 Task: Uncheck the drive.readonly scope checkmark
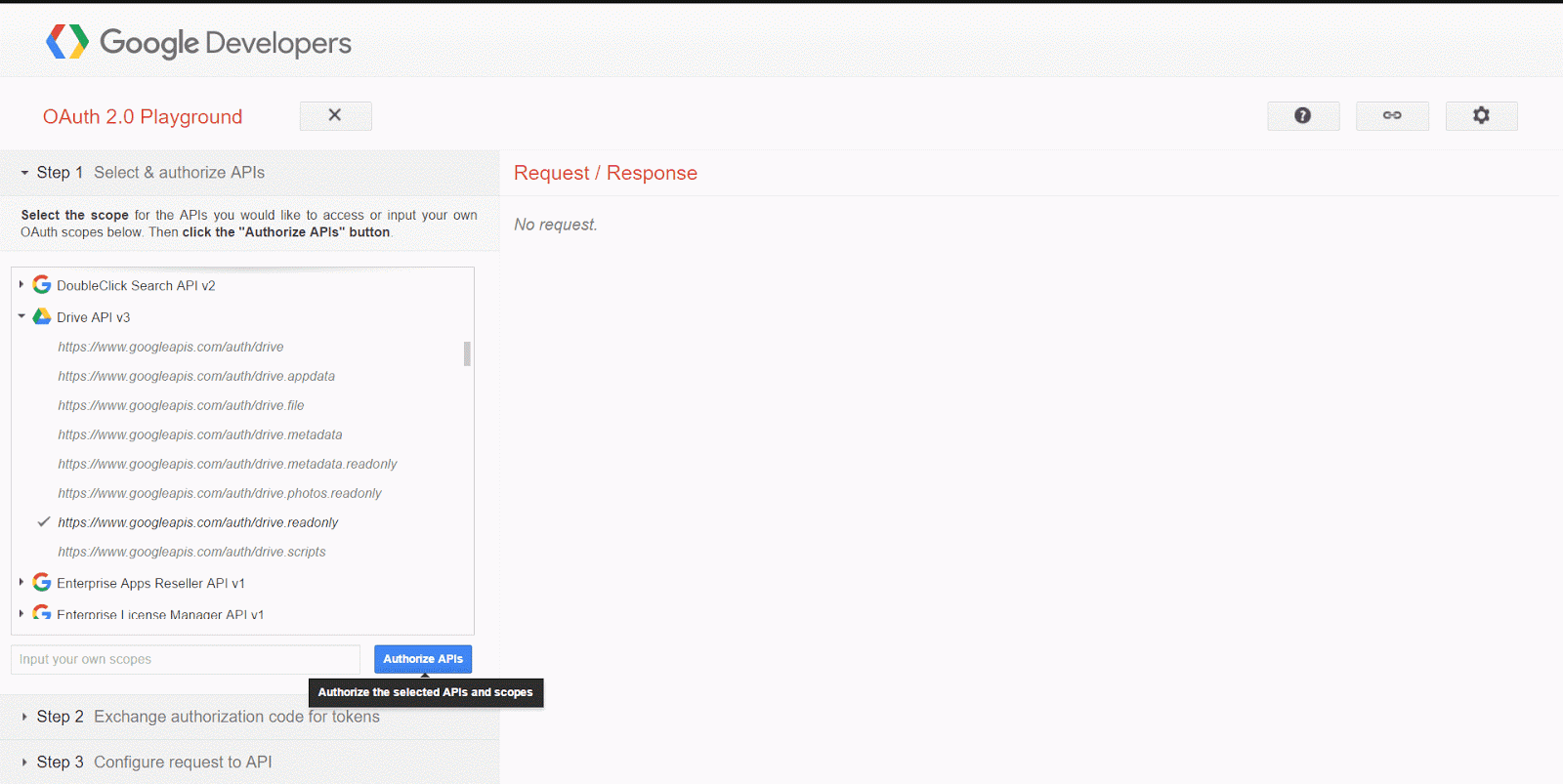click(x=44, y=521)
